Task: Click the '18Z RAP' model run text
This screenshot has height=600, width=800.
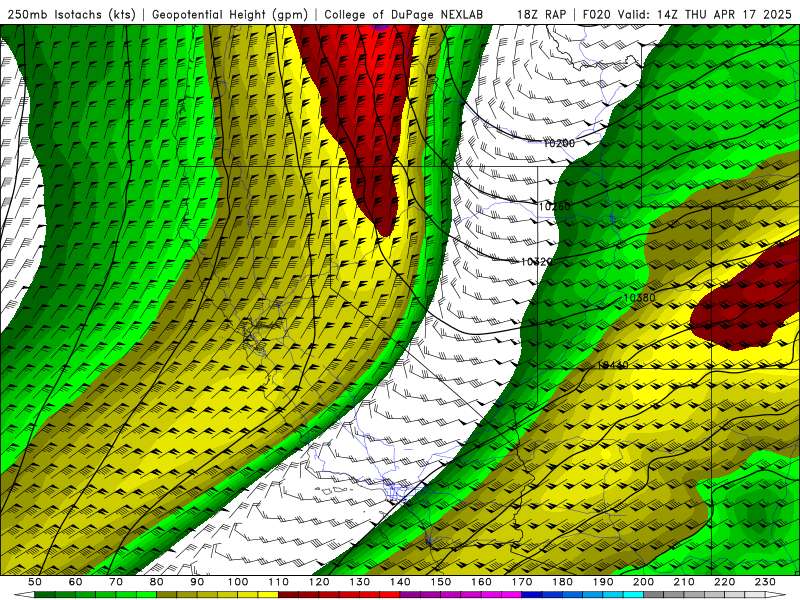Action: tap(541, 14)
